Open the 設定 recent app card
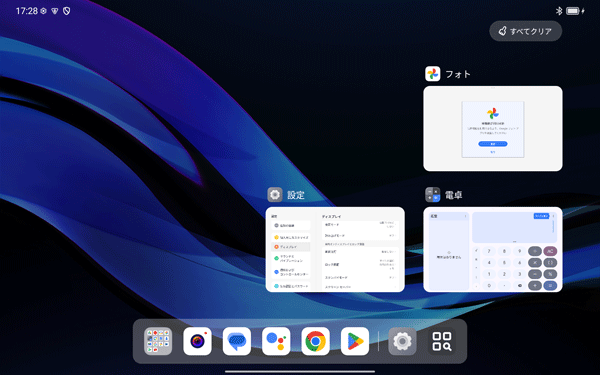Image resolution: width=600 pixels, height=375 pixels. point(335,249)
